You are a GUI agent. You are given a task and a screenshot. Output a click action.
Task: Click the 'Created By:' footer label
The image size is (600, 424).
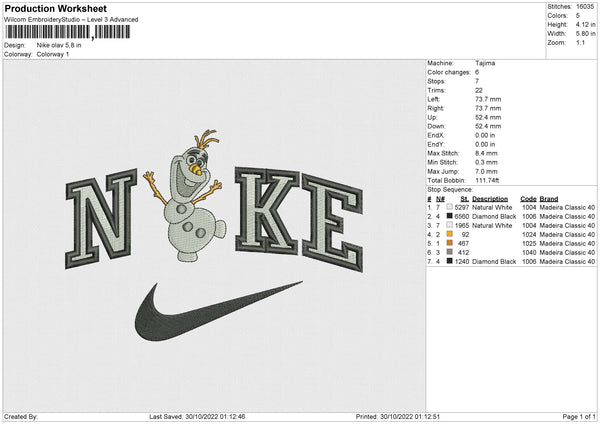click(x=21, y=416)
